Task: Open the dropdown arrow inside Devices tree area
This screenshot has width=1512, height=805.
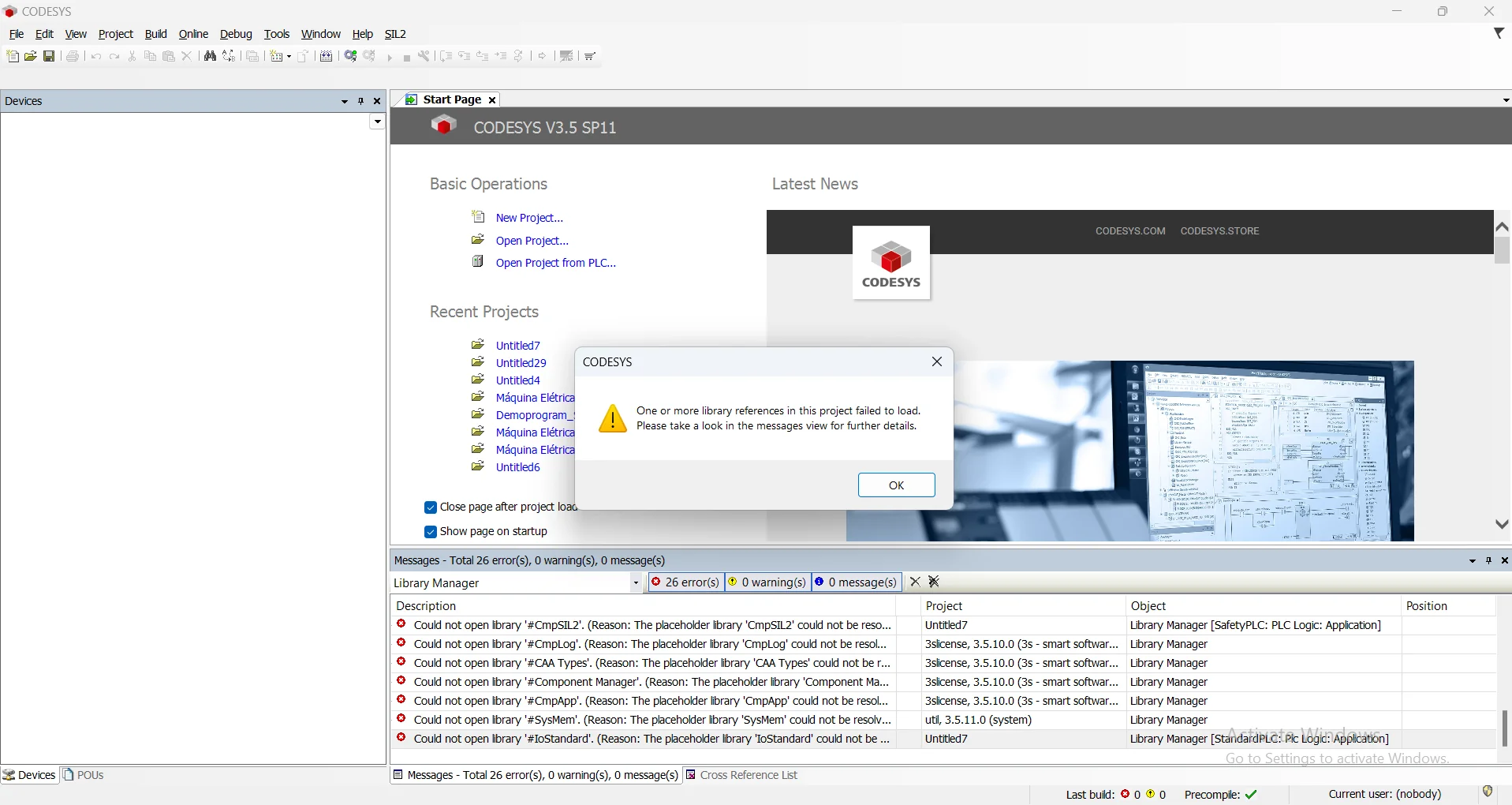Action: tap(378, 122)
